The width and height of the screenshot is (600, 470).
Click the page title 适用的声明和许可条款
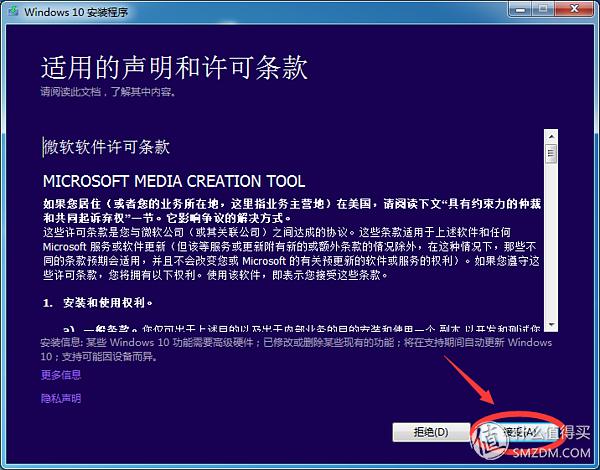coord(174,68)
